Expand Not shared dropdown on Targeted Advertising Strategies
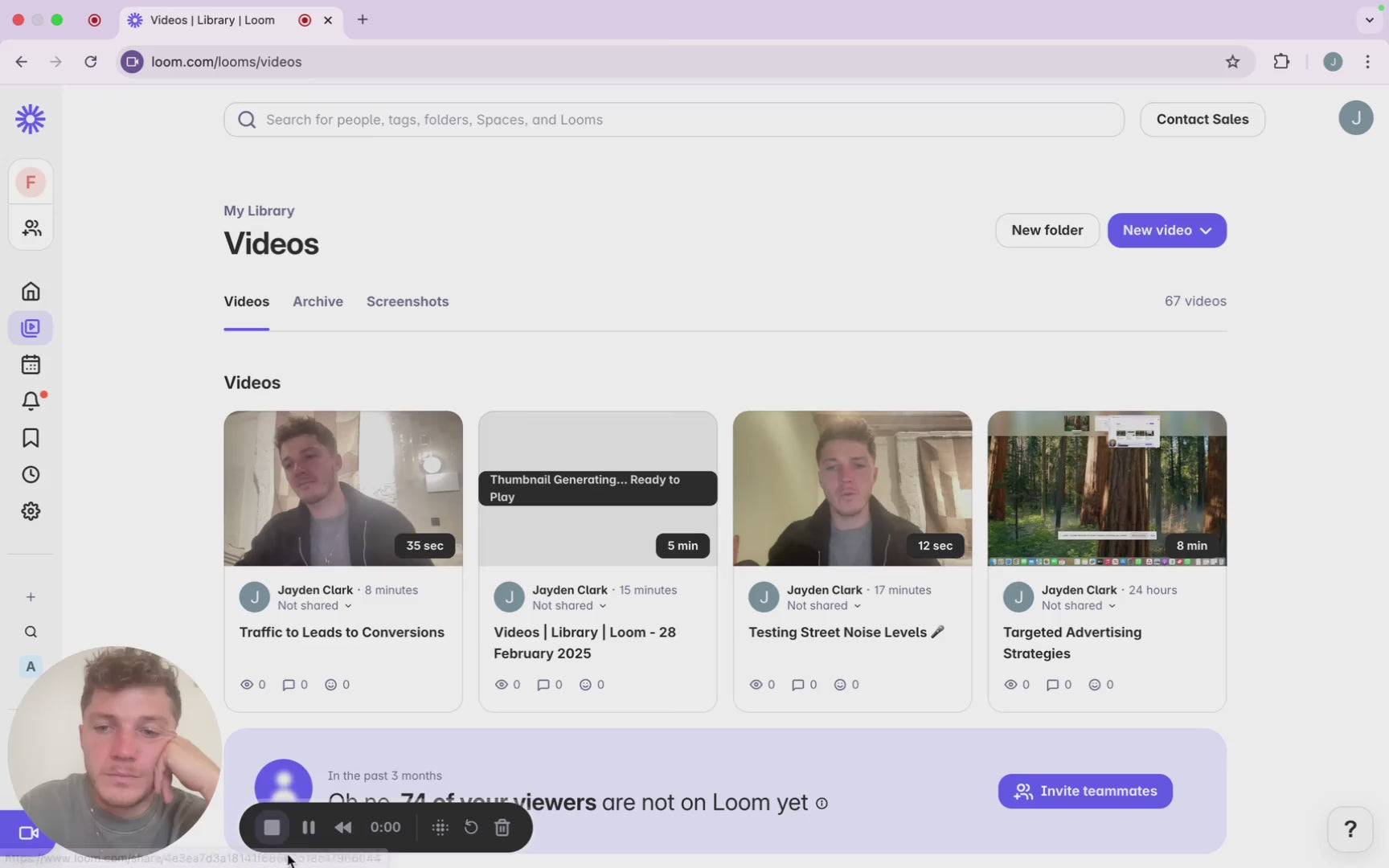The width and height of the screenshot is (1389, 868). pos(1078,606)
